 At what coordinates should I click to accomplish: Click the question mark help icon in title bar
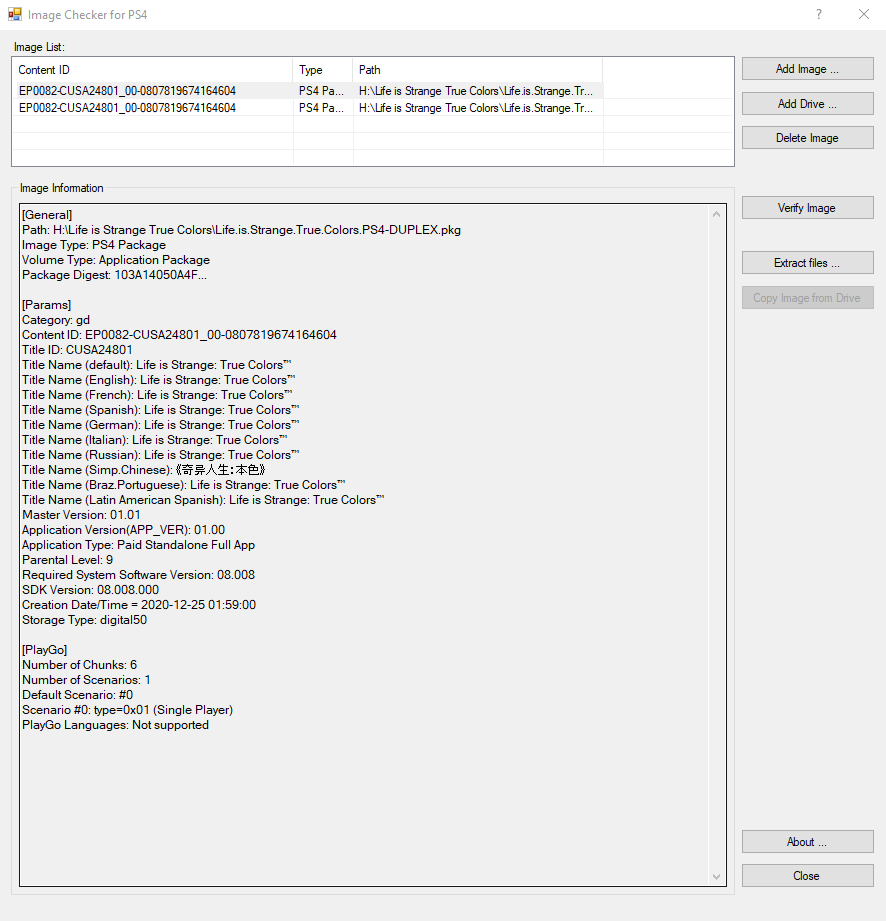coord(818,14)
